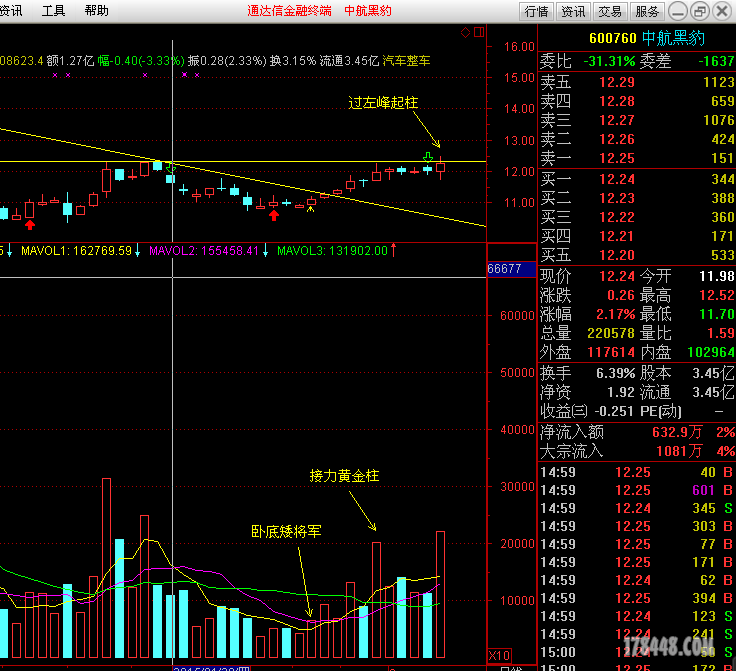Click the 最高 value 12.52
The image size is (736, 671).
coord(717,295)
